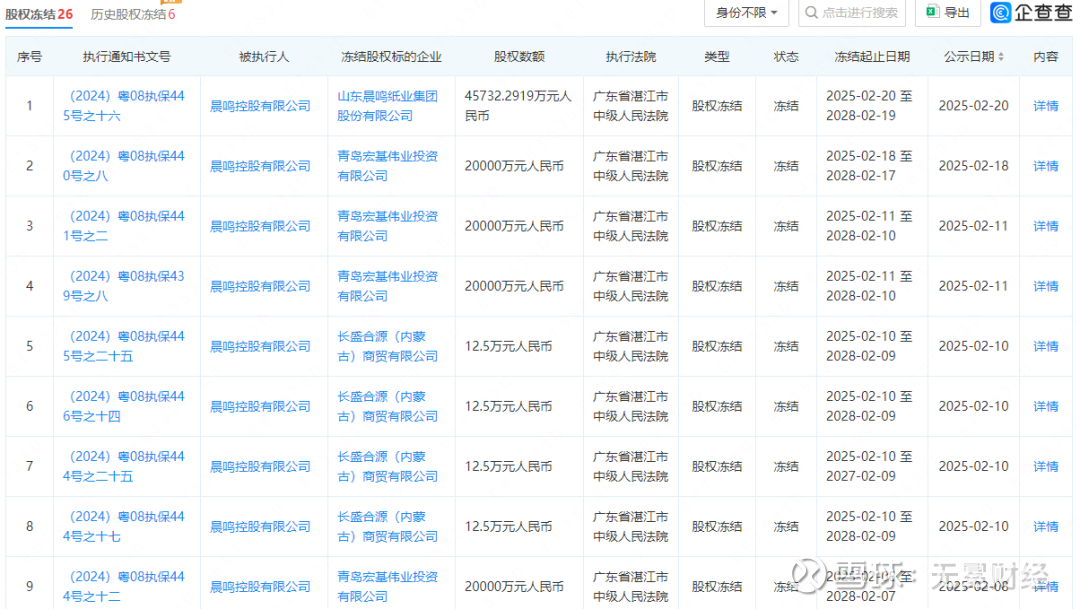1080x609 pixels.
Task: Open 青岛宏基伟业投资有限公司 in row 4
Action: (388, 286)
